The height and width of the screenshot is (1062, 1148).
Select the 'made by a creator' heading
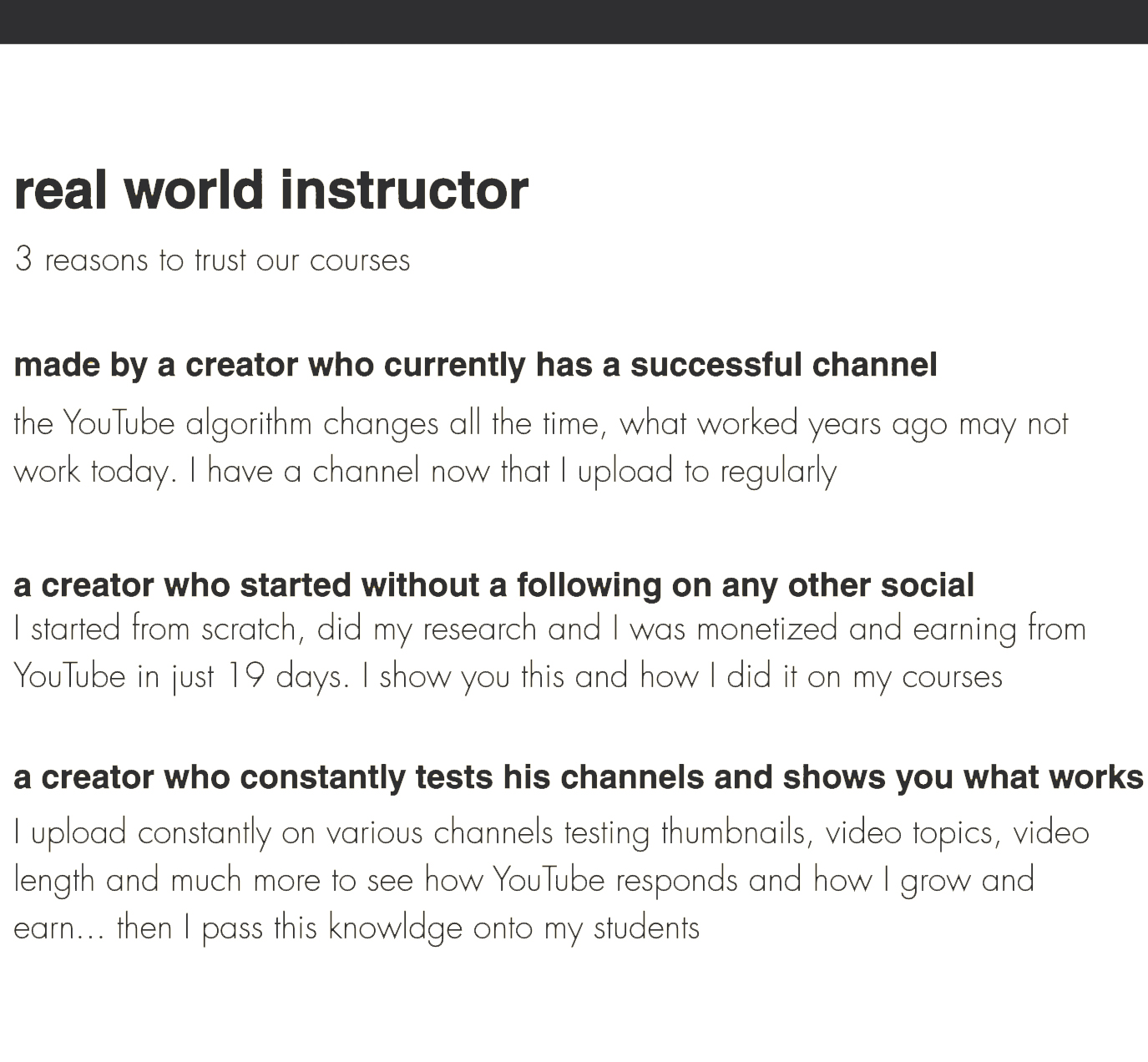click(x=475, y=366)
